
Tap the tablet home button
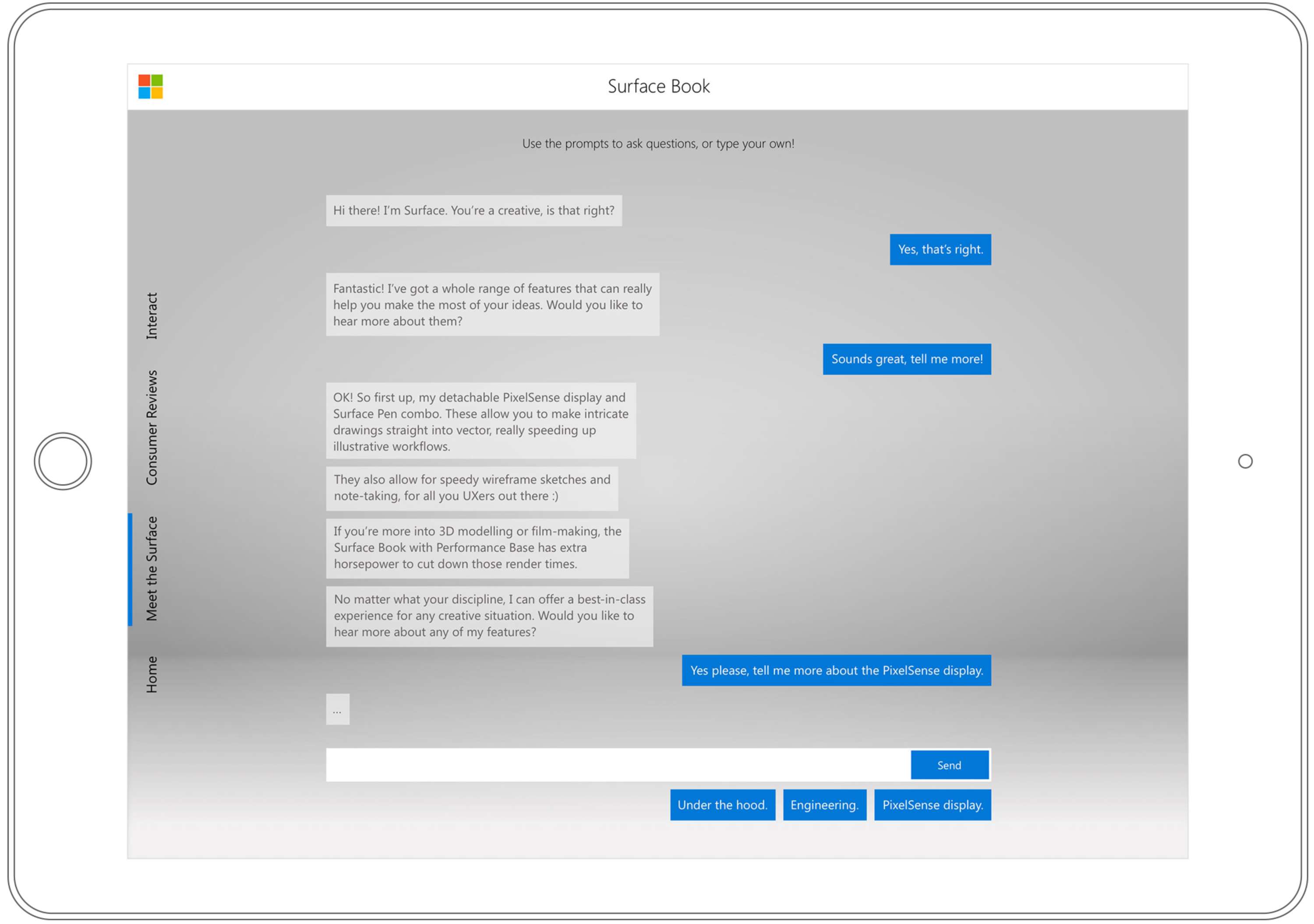[63, 461]
